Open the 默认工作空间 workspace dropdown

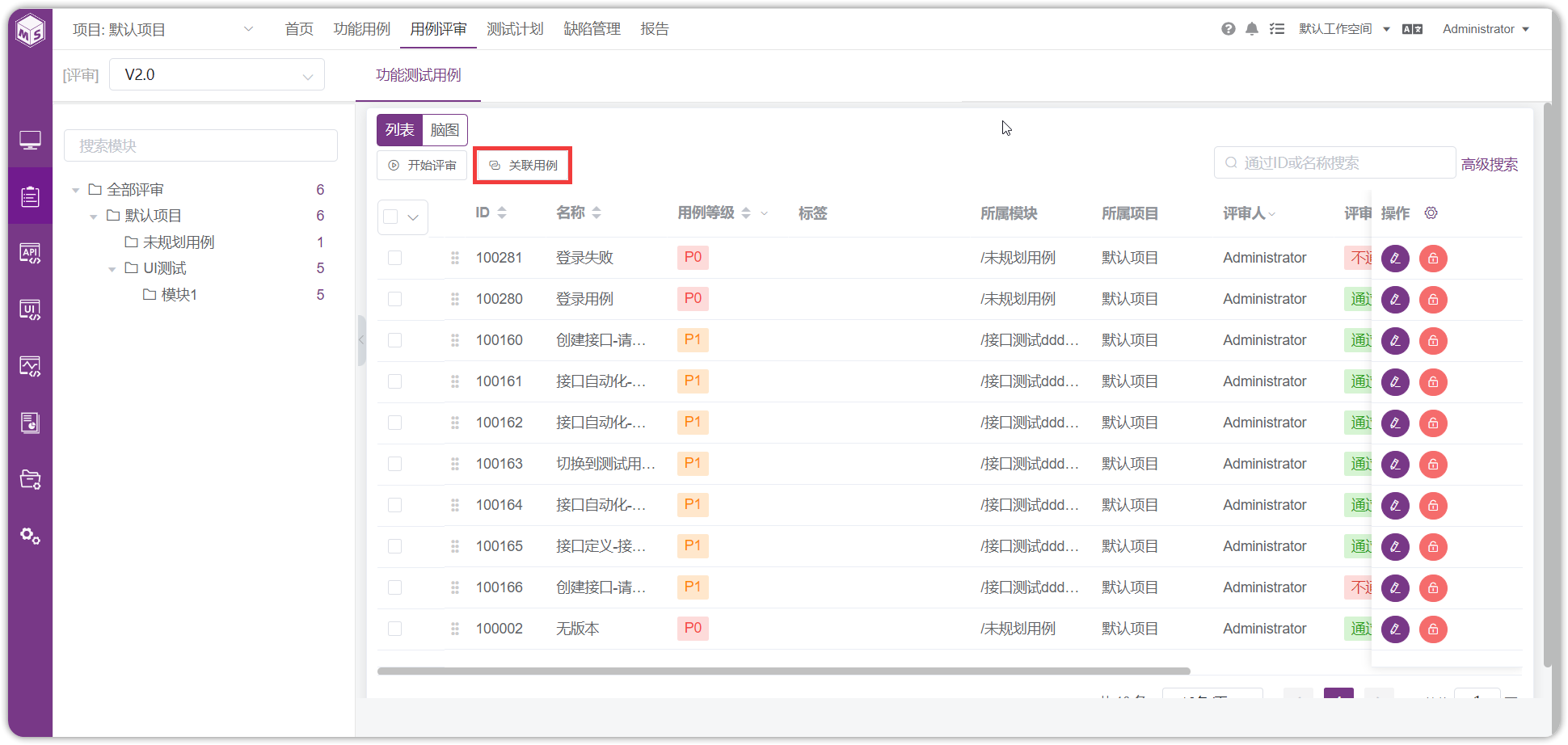click(1344, 29)
